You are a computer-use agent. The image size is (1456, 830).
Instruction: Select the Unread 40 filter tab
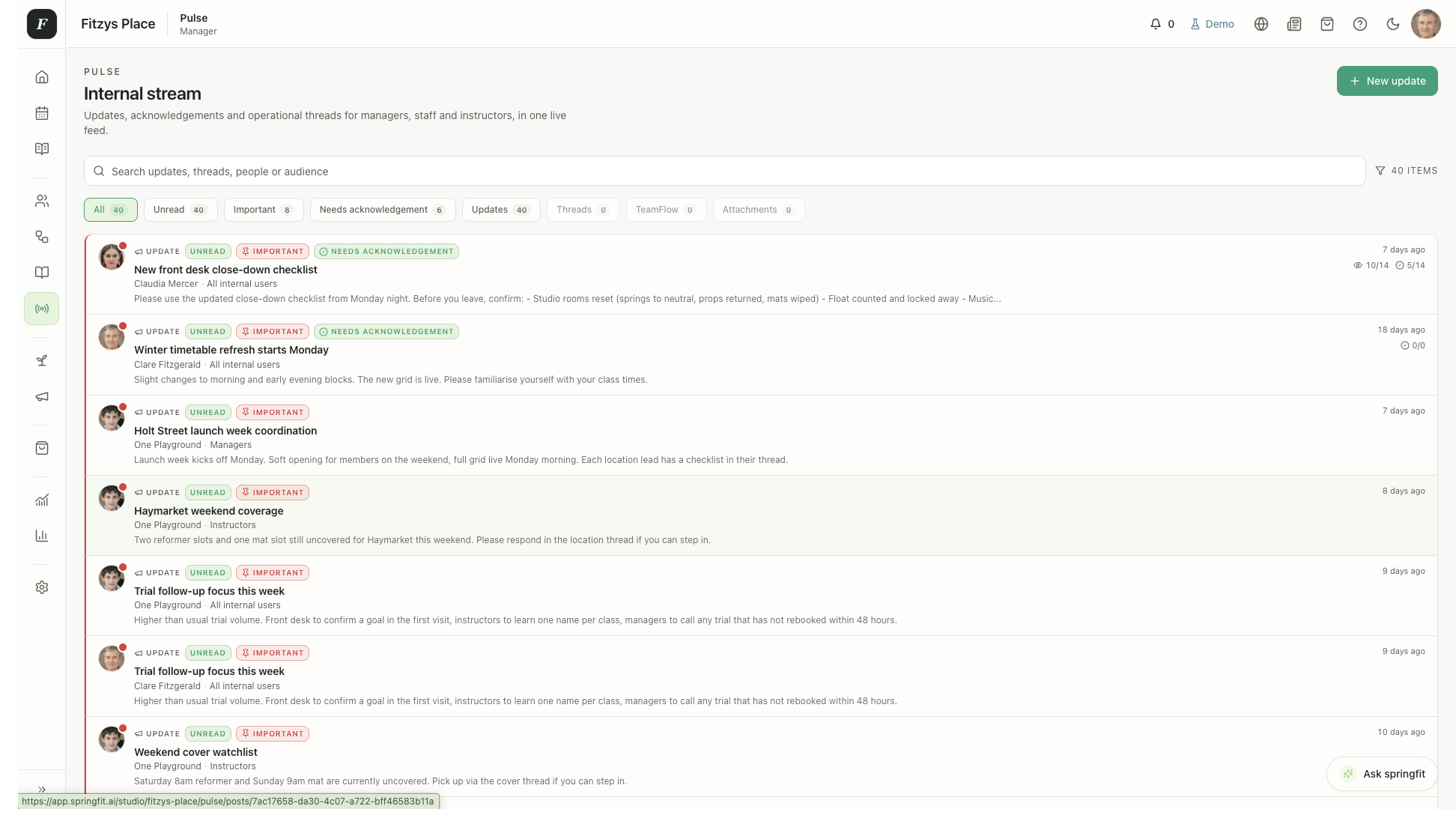pos(181,210)
